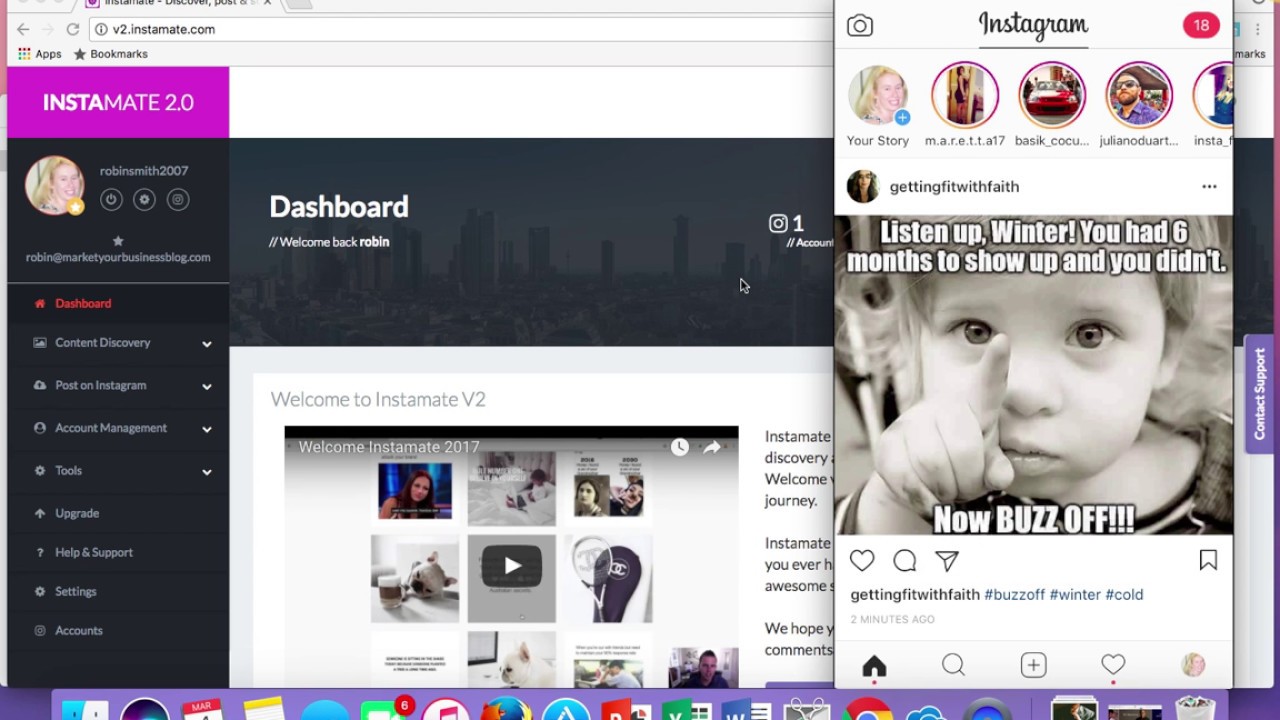Click the #winter hashtag
Viewport: 1280px width, 720px height.
[x=1075, y=594]
